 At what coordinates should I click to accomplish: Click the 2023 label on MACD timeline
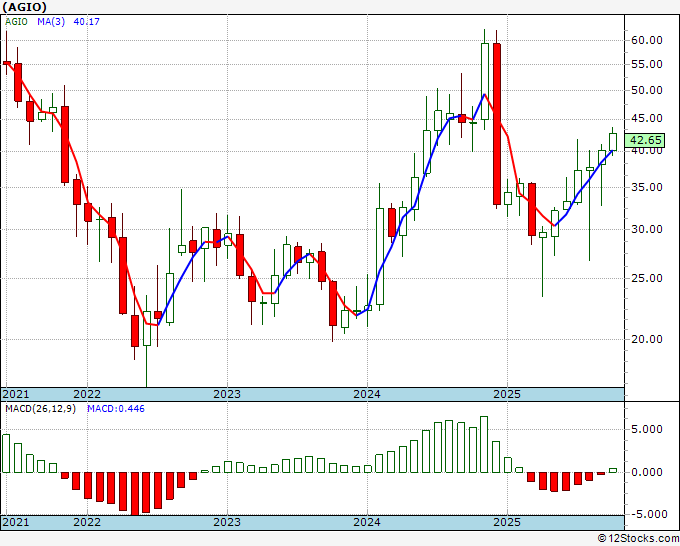pyautogui.click(x=227, y=522)
